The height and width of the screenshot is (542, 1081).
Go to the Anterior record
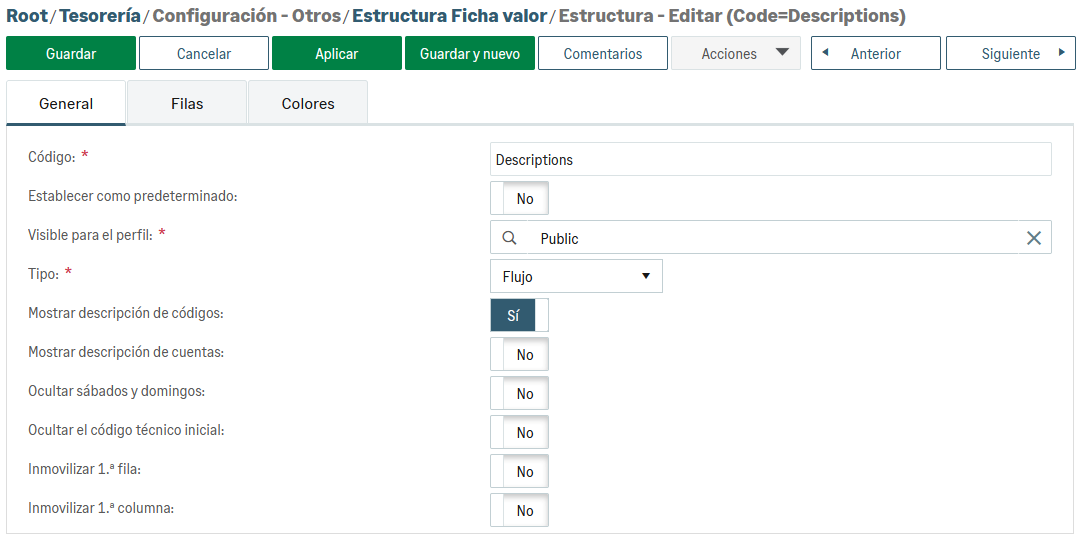(875, 54)
